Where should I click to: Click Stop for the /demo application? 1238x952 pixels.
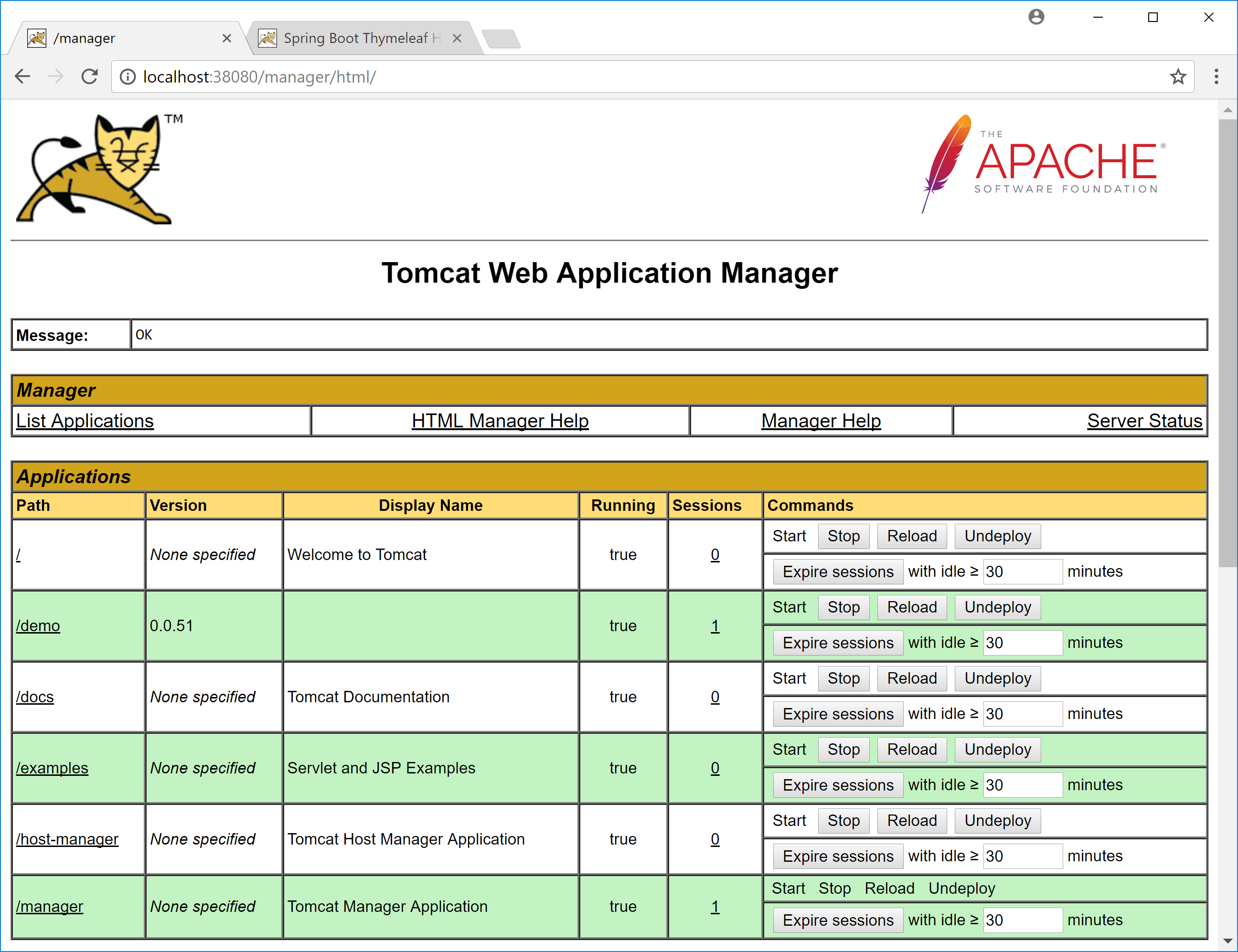843,607
